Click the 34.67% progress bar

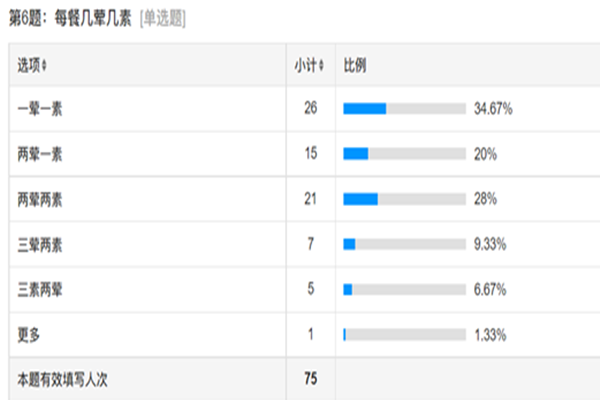(404, 109)
